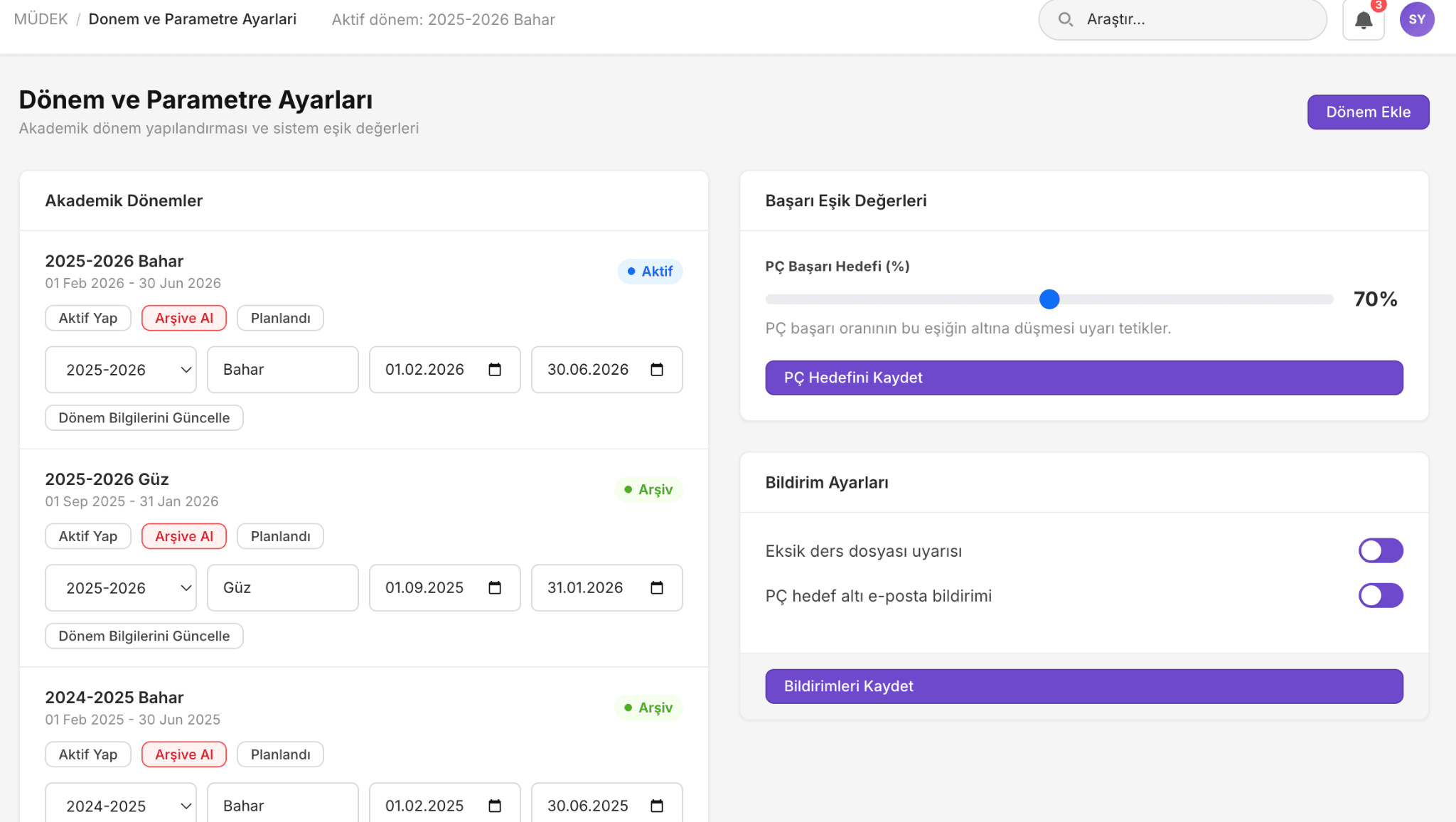Viewport: 1456px width, 822px height.
Task: Click Aktif Yap for 2025-2026 Bahar
Action: point(88,318)
